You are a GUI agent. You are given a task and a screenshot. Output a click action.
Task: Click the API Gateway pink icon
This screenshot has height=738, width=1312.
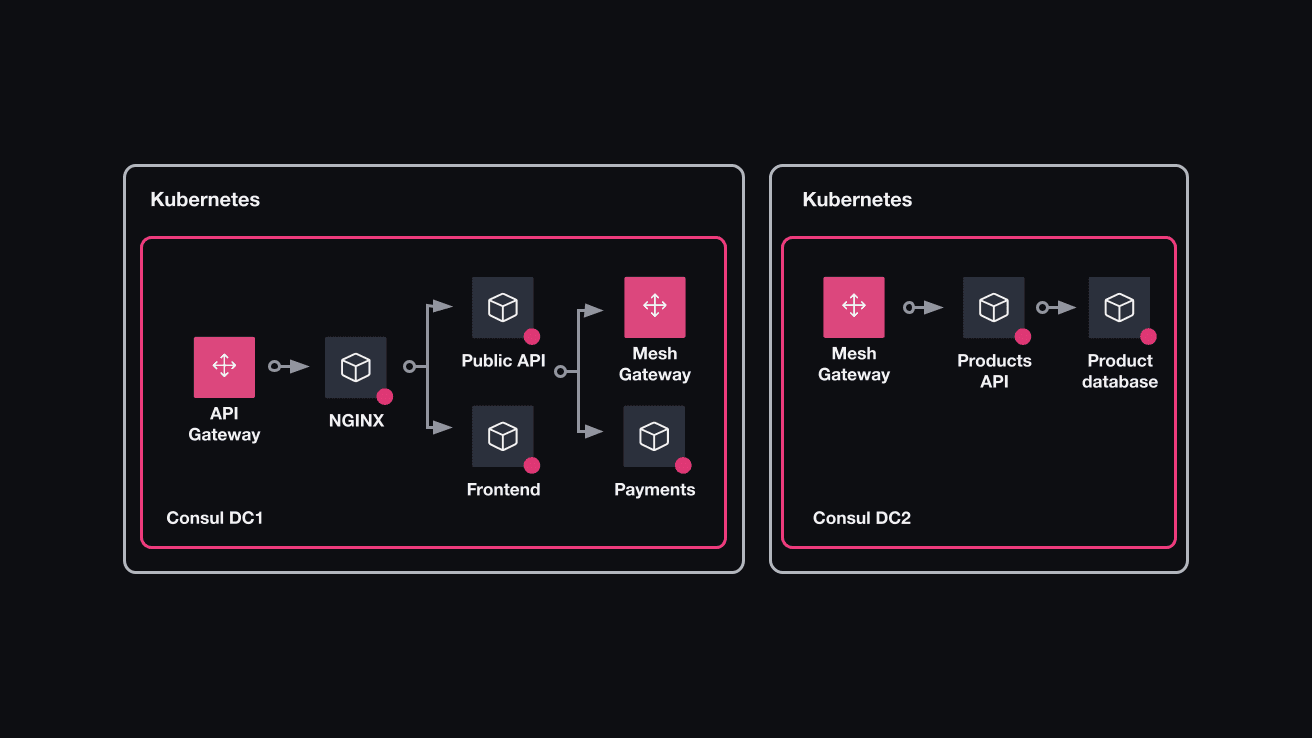click(x=224, y=367)
